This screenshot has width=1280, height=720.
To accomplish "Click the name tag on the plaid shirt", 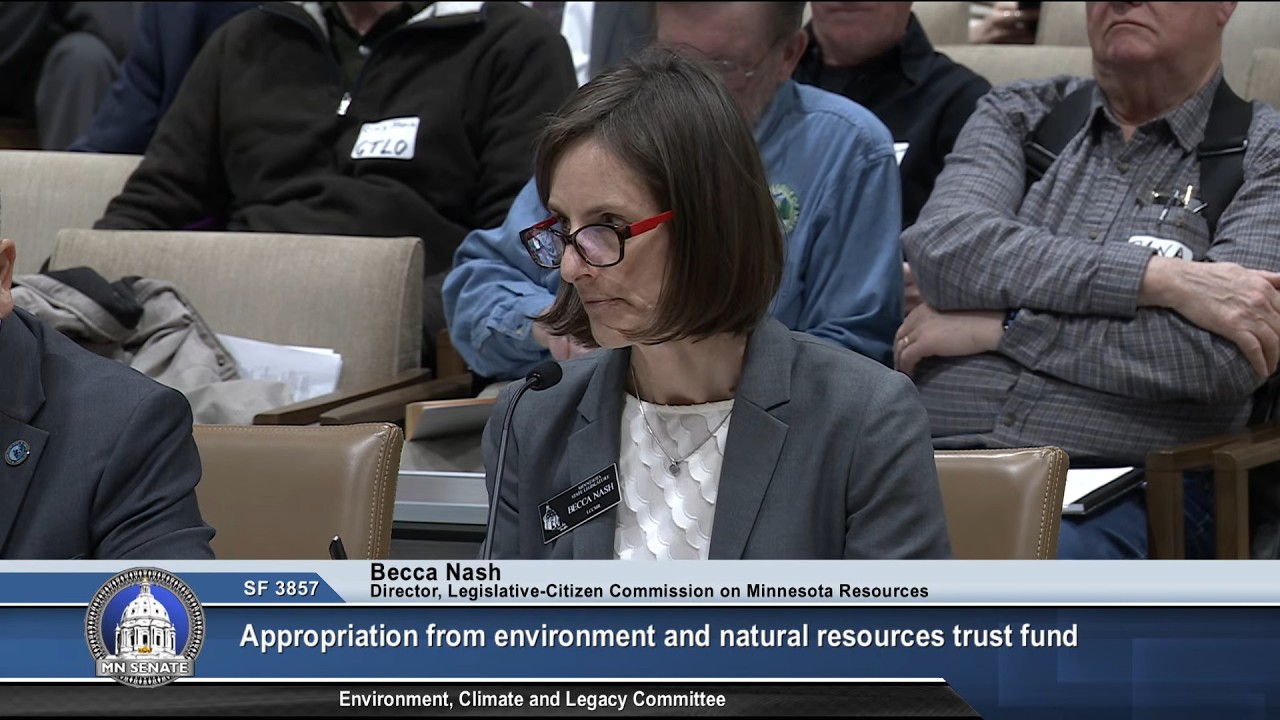I will (1160, 246).
